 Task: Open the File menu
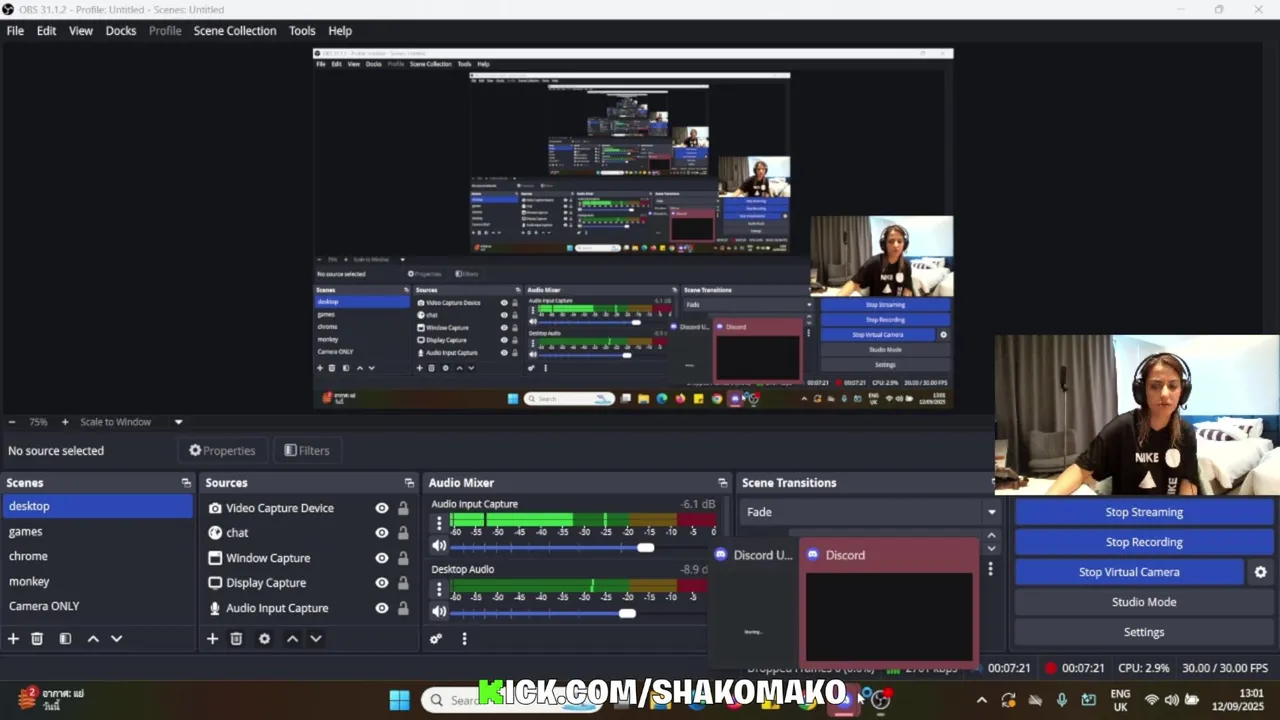click(x=15, y=31)
